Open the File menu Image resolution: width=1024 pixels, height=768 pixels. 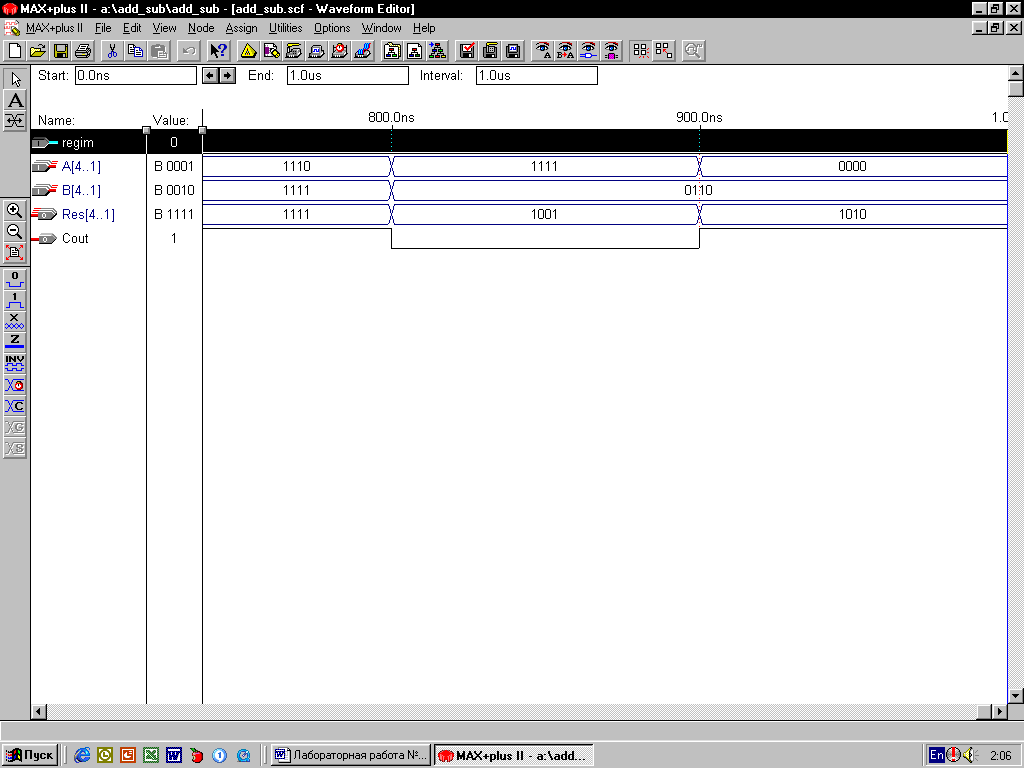coord(103,28)
